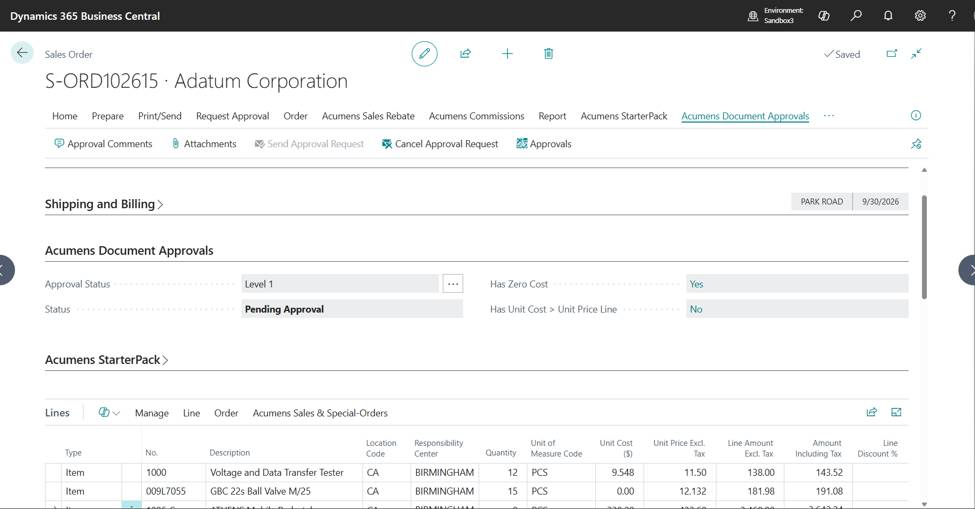
Task: Click Has Zero Cost Yes value
Action: tap(797, 284)
